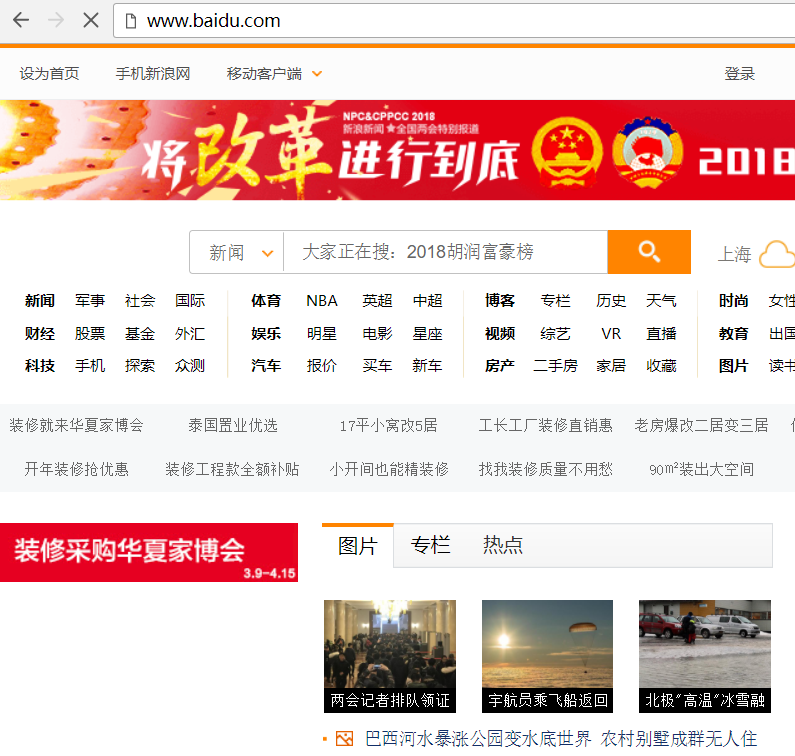Switch to the 专栏 tab
Viewport: 795px width, 756px height.
point(430,545)
